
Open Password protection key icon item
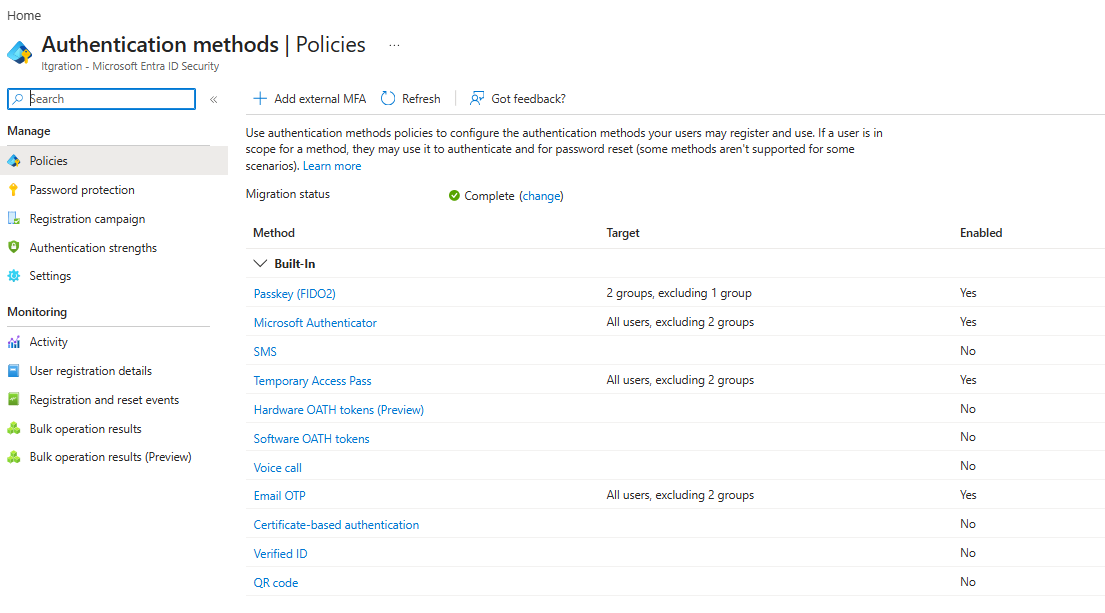point(13,190)
